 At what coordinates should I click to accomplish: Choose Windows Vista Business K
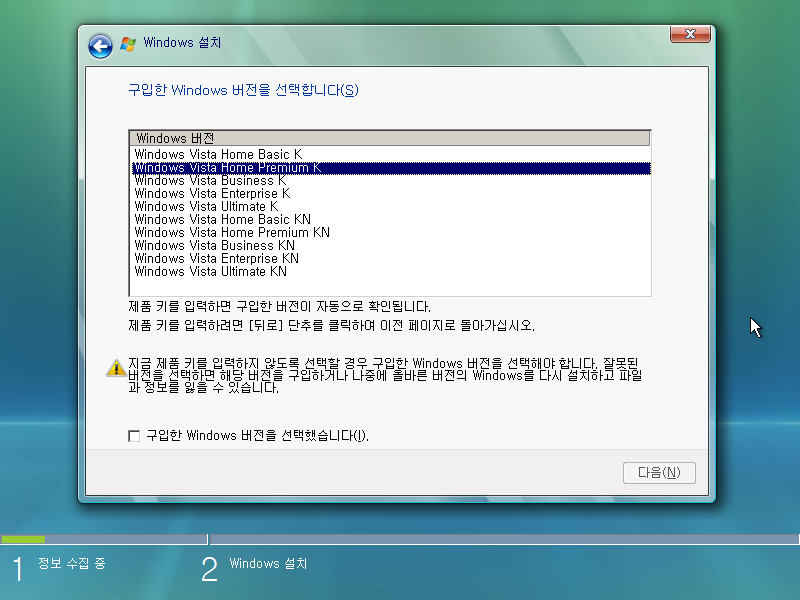pos(391,181)
